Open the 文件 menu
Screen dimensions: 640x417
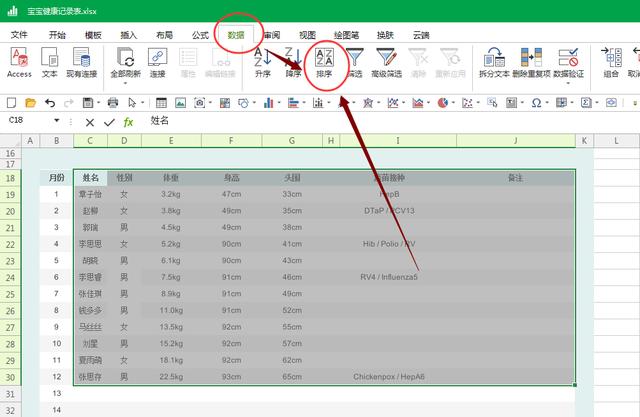pyautogui.click(x=19, y=35)
